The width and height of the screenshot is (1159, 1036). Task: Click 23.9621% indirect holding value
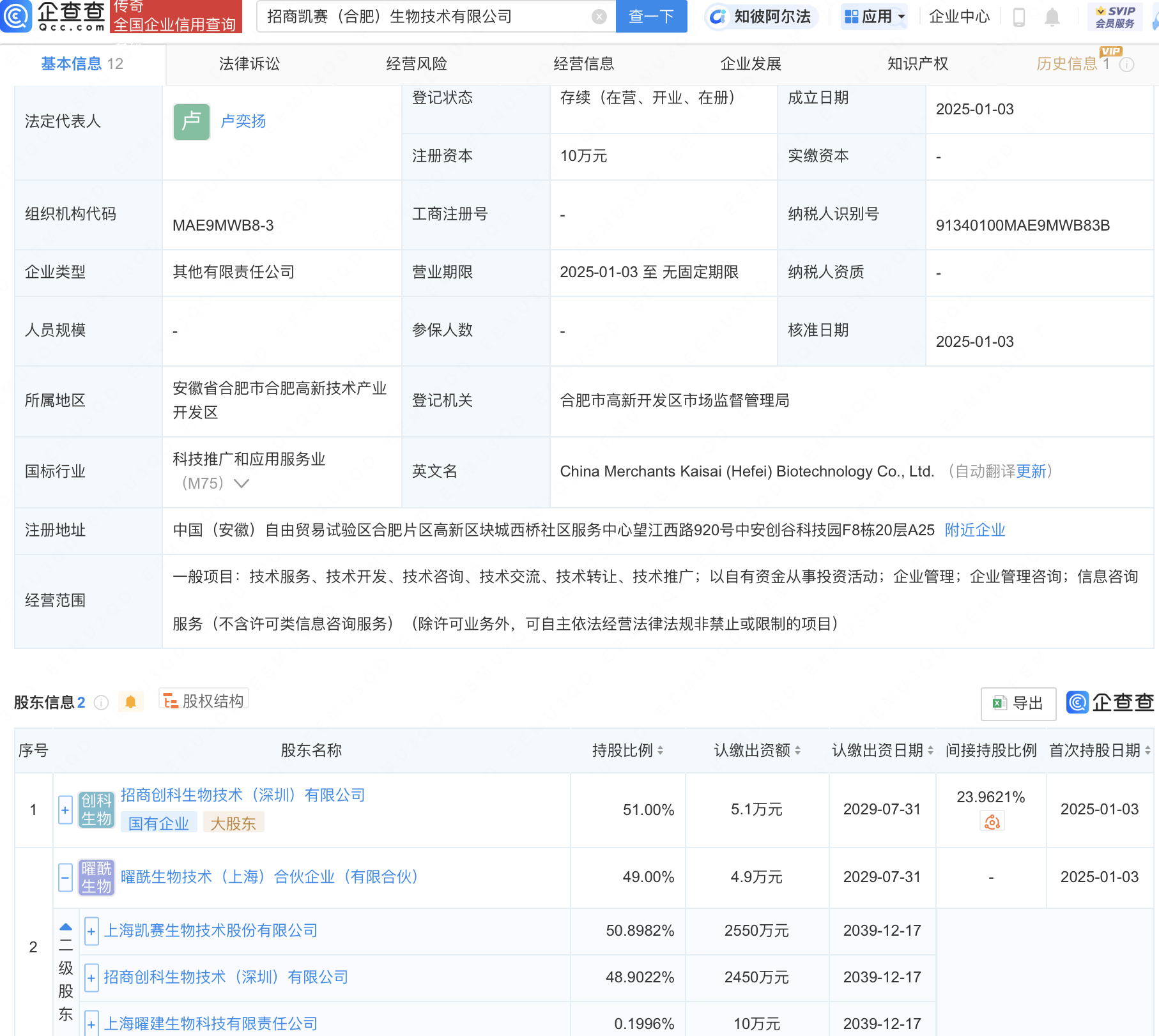(990, 797)
